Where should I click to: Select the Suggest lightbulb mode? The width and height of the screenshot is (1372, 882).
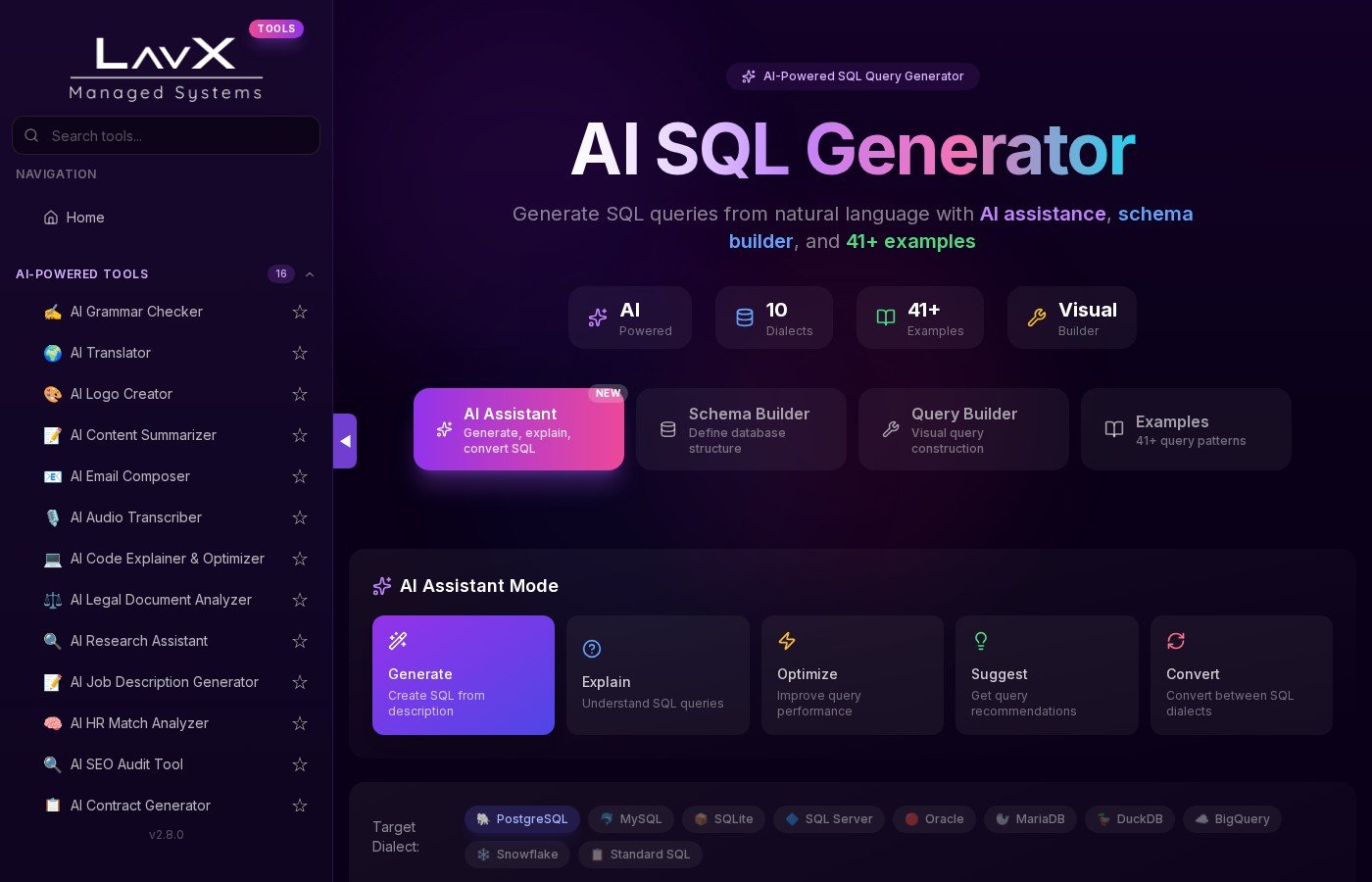(x=980, y=641)
